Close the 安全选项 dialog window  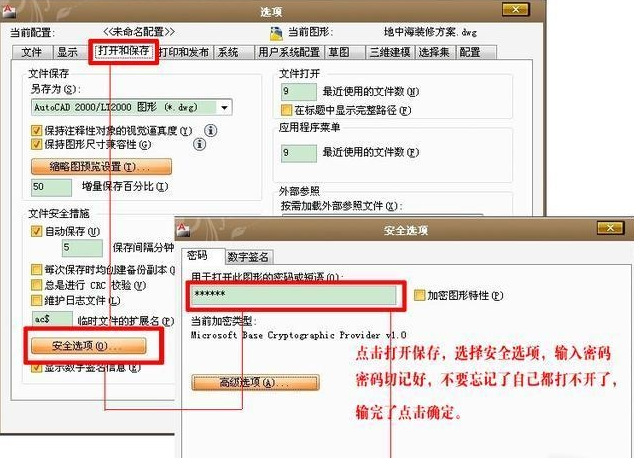tap(611, 228)
